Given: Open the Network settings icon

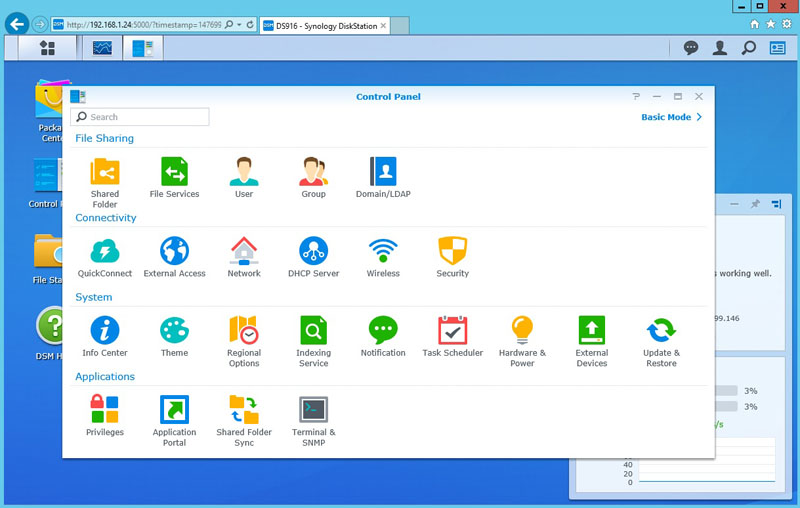Looking at the screenshot, I should pyautogui.click(x=244, y=257).
